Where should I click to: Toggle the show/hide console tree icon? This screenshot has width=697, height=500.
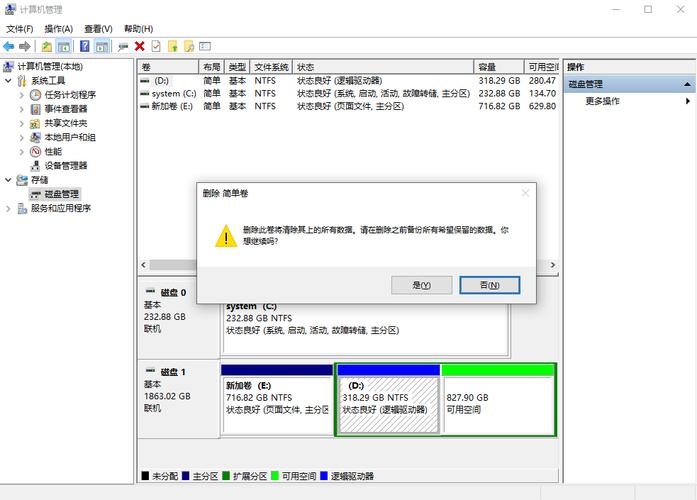click(x=64, y=46)
